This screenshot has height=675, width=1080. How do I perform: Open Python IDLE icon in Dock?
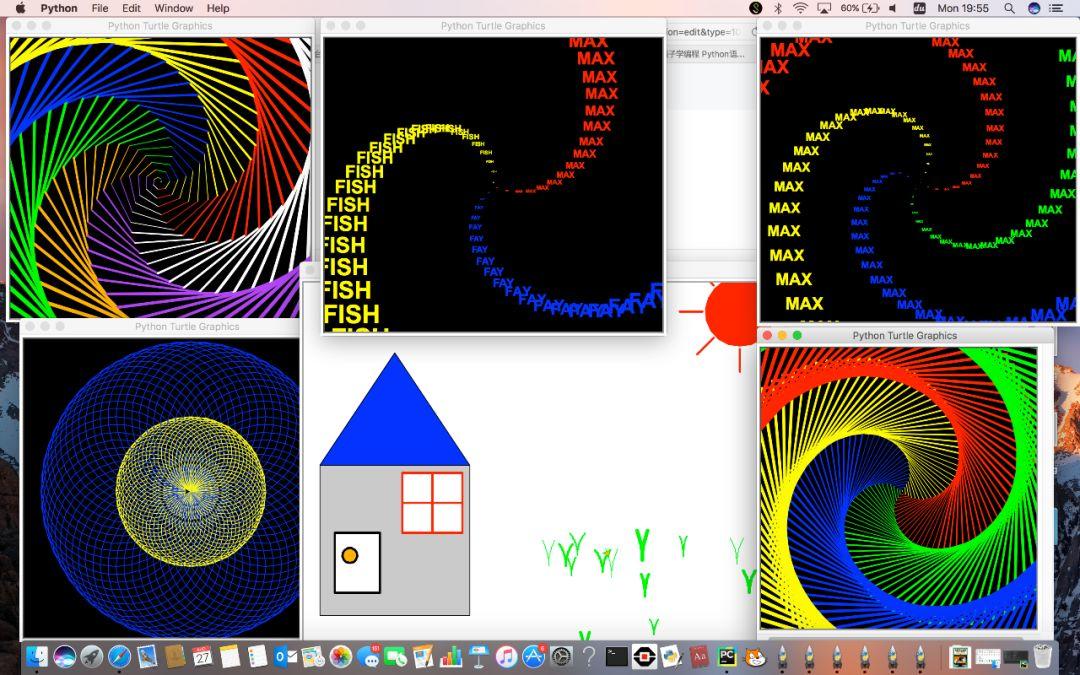pyautogui.click(x=672, y=656)
